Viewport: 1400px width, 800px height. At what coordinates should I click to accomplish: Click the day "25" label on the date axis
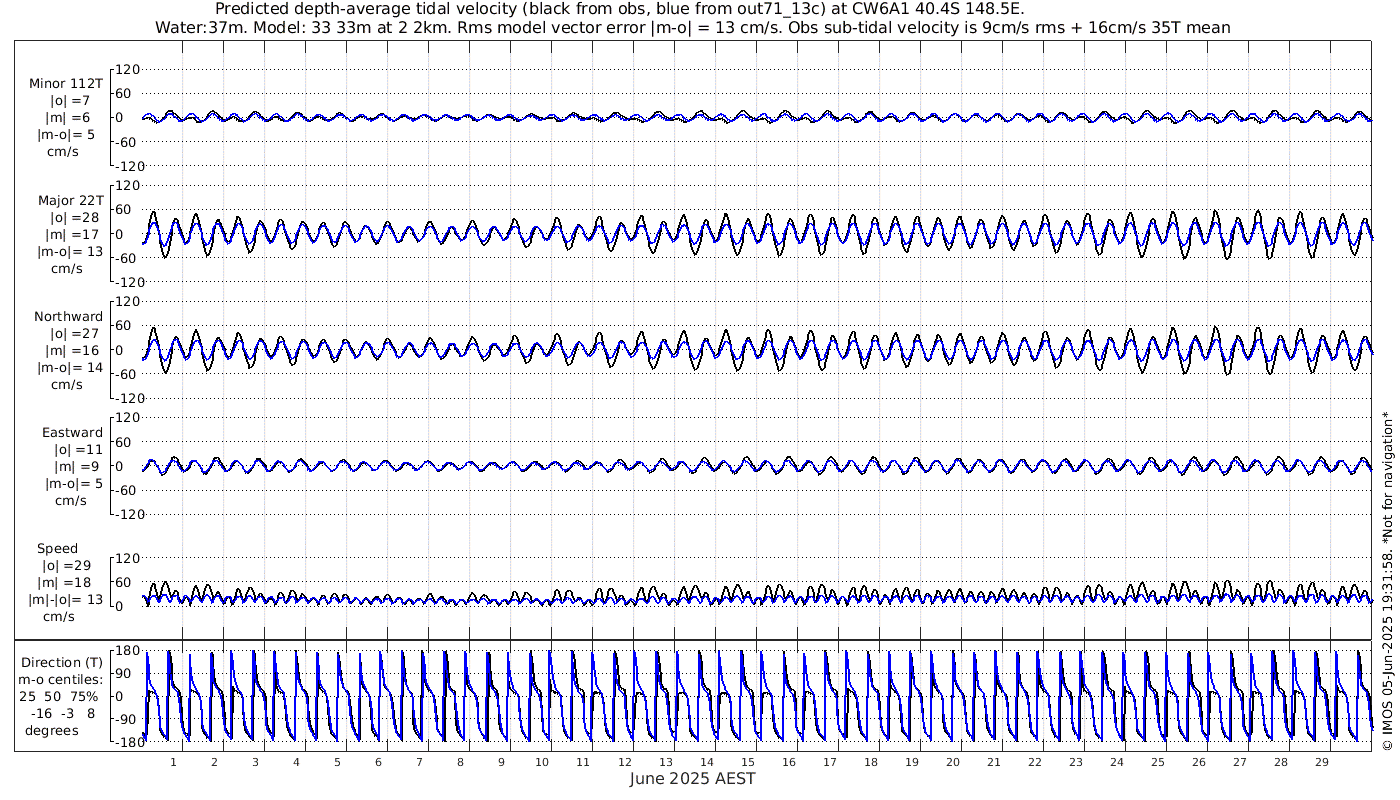click(x=1157, y=762)
